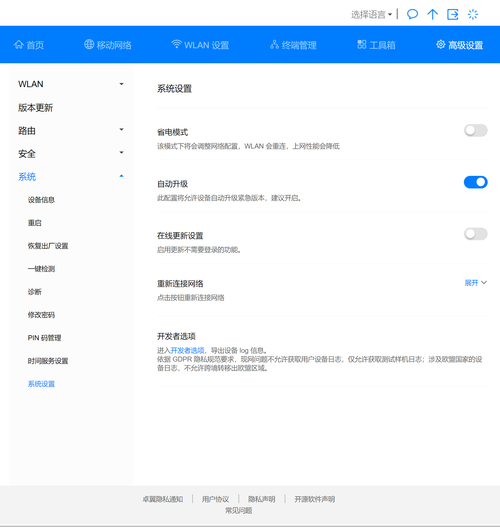The image size is (500, 527).
Task: Click the gear icon beside 高级设置
Action: 441,44
